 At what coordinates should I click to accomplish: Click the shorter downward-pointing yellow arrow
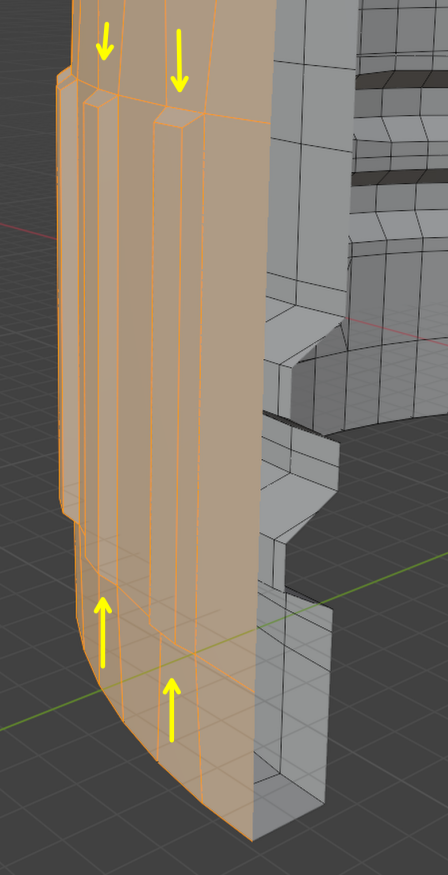[x=104, y=41]
